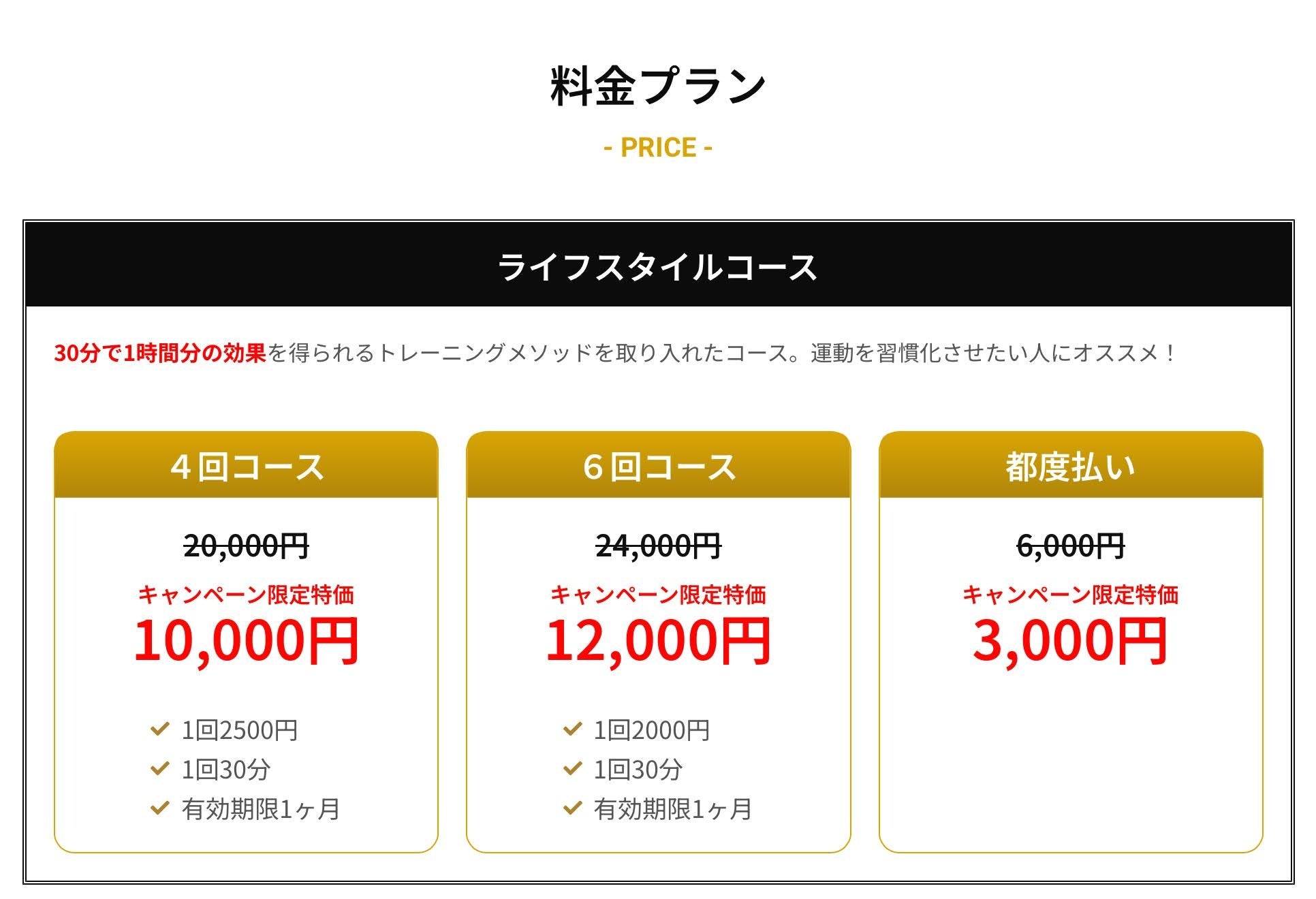Click the 10,000円 campaign price
This screenshot has width=1316, height=899.
tap(246, 640)
